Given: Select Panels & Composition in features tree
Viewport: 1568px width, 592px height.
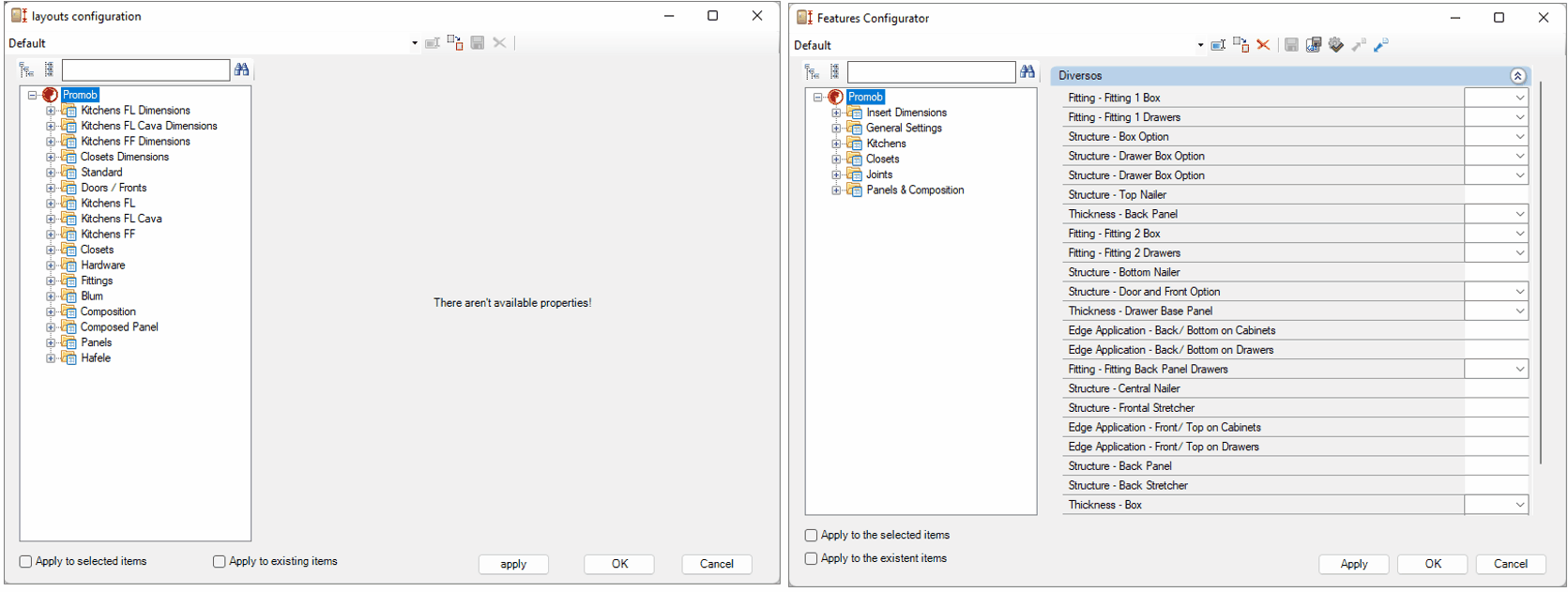Looking at the screenshot, I should point(914,190).
